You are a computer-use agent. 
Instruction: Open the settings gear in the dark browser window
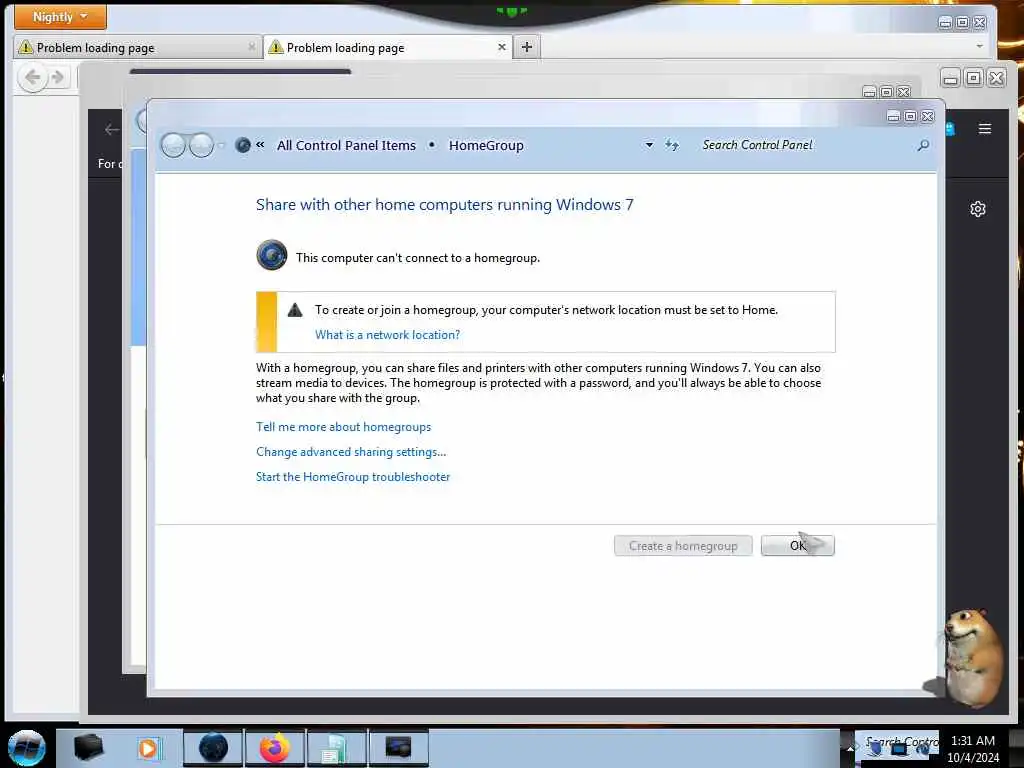pos(978,209)
